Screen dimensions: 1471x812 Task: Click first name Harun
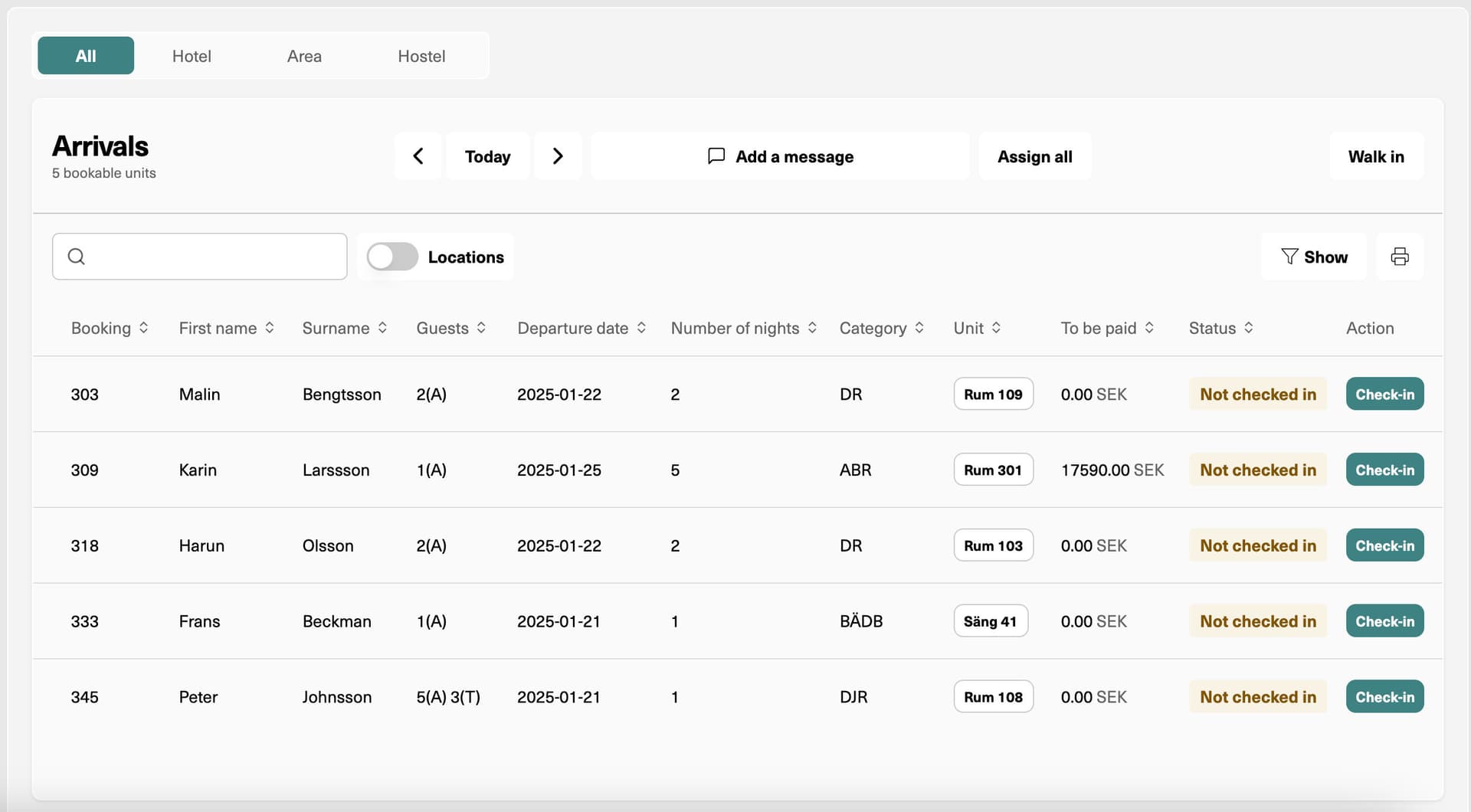click(x=201, y=546)
